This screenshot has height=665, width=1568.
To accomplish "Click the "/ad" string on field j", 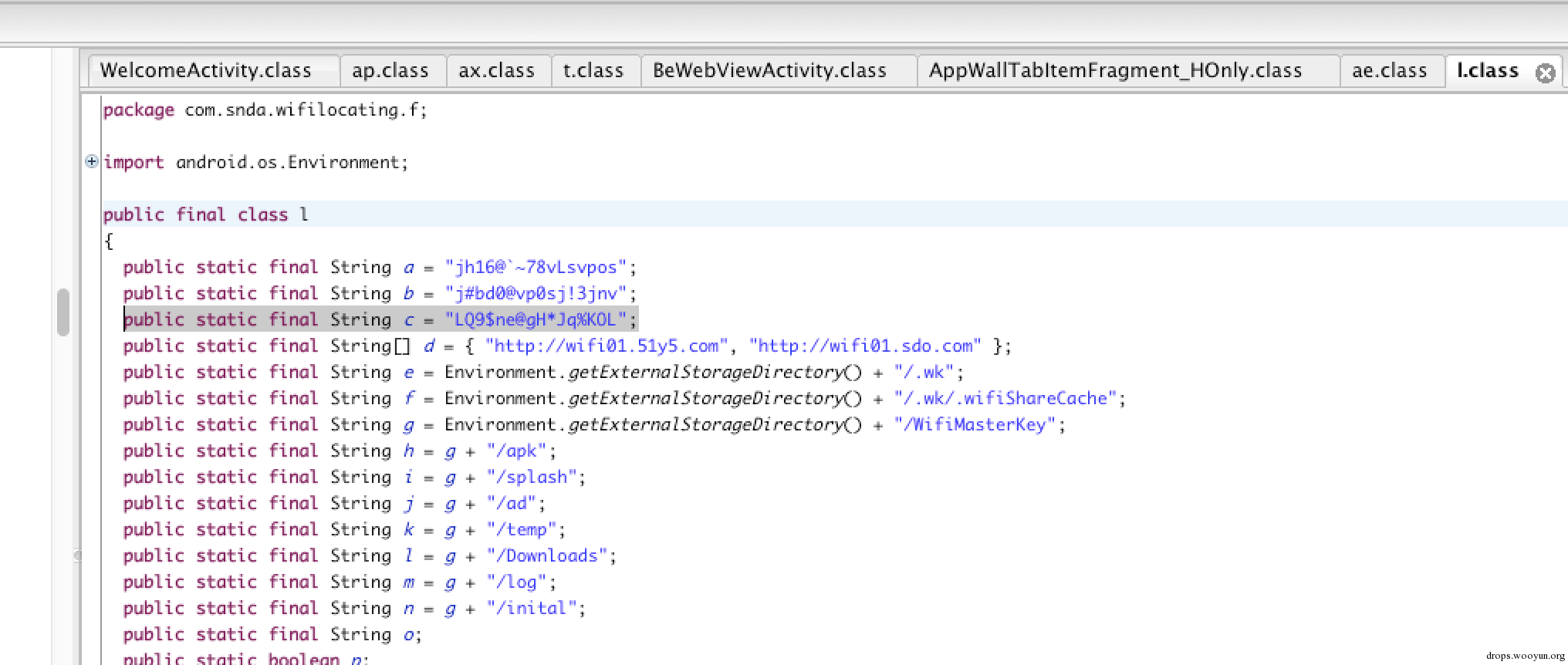I will tap(512, 504).
